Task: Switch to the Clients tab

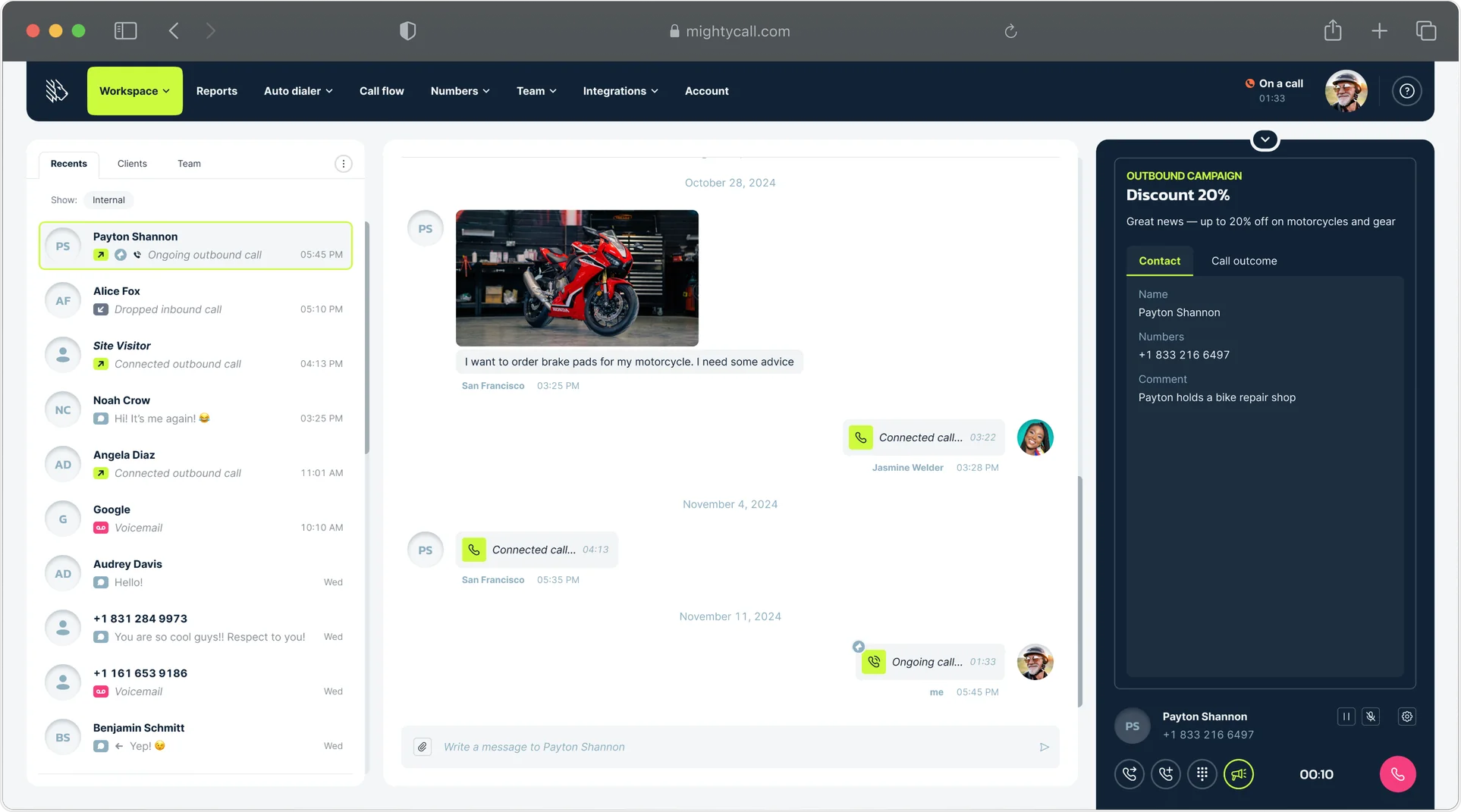Action: coord(132,164)
